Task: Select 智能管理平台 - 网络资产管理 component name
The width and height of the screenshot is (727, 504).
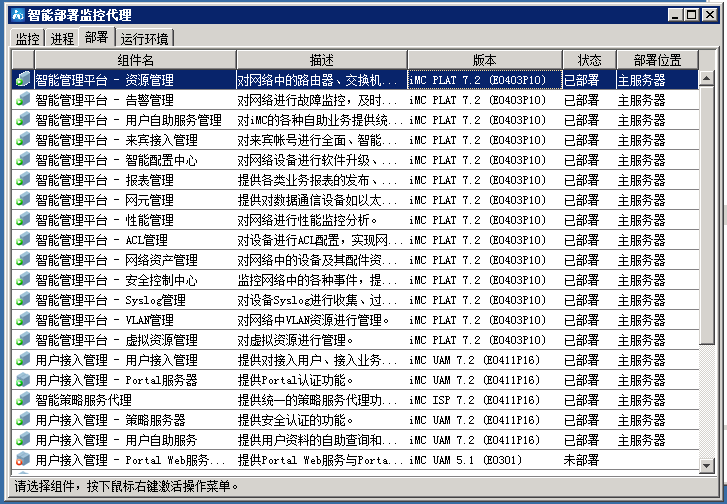Action: [x=116, y=260]
